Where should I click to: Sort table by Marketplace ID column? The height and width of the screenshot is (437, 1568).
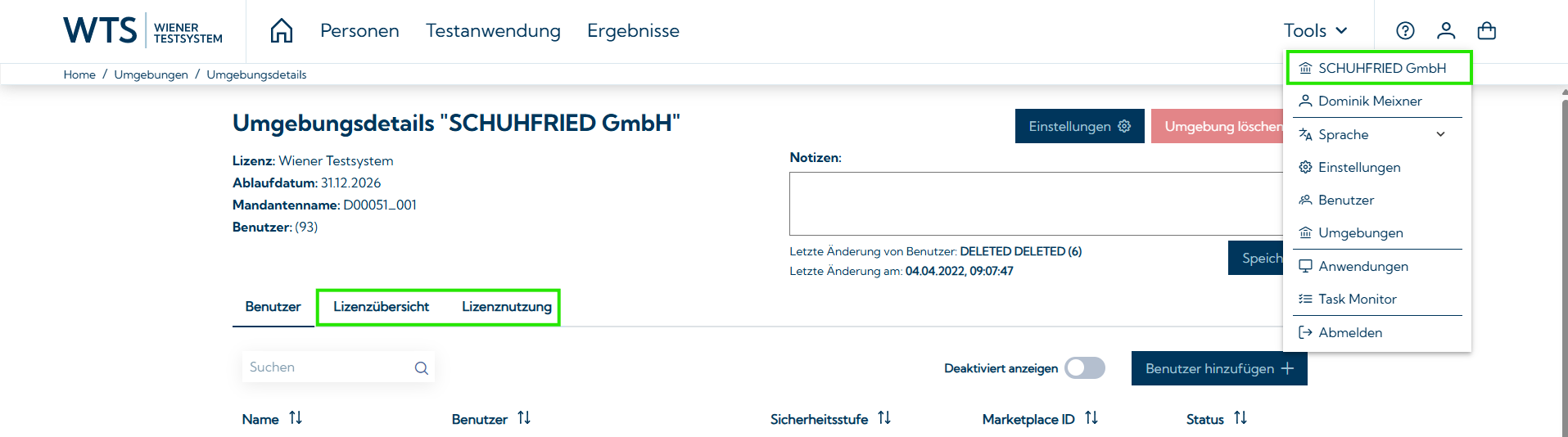(1091, 418)
